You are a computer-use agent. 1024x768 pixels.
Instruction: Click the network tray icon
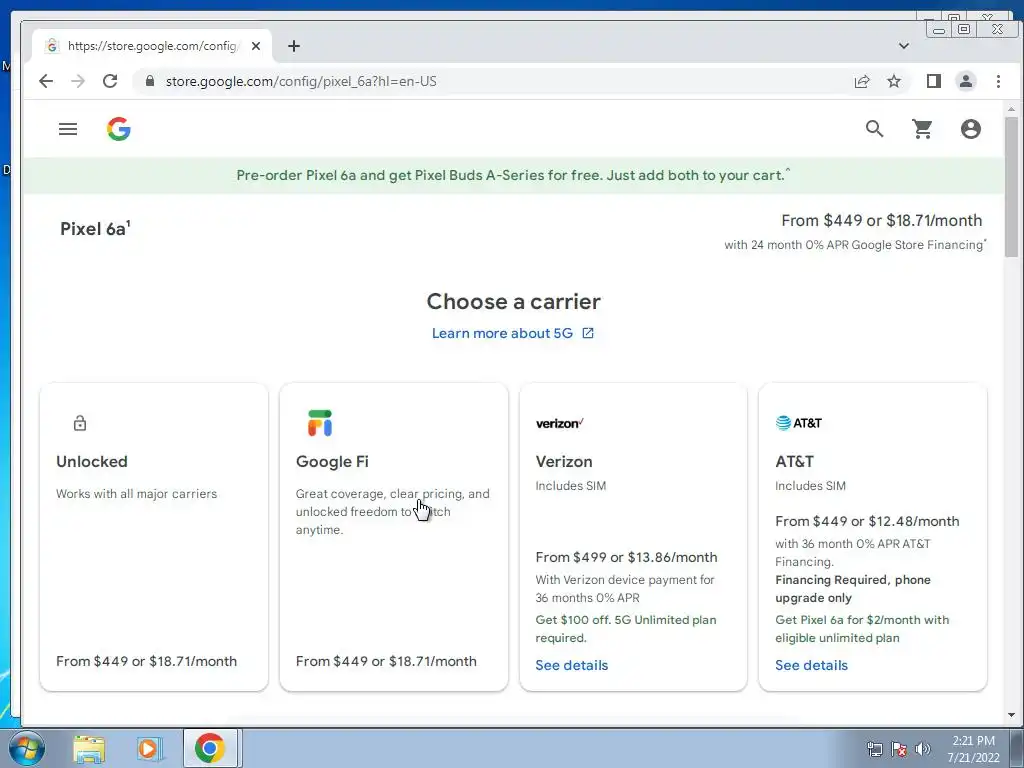click(874, 749)
